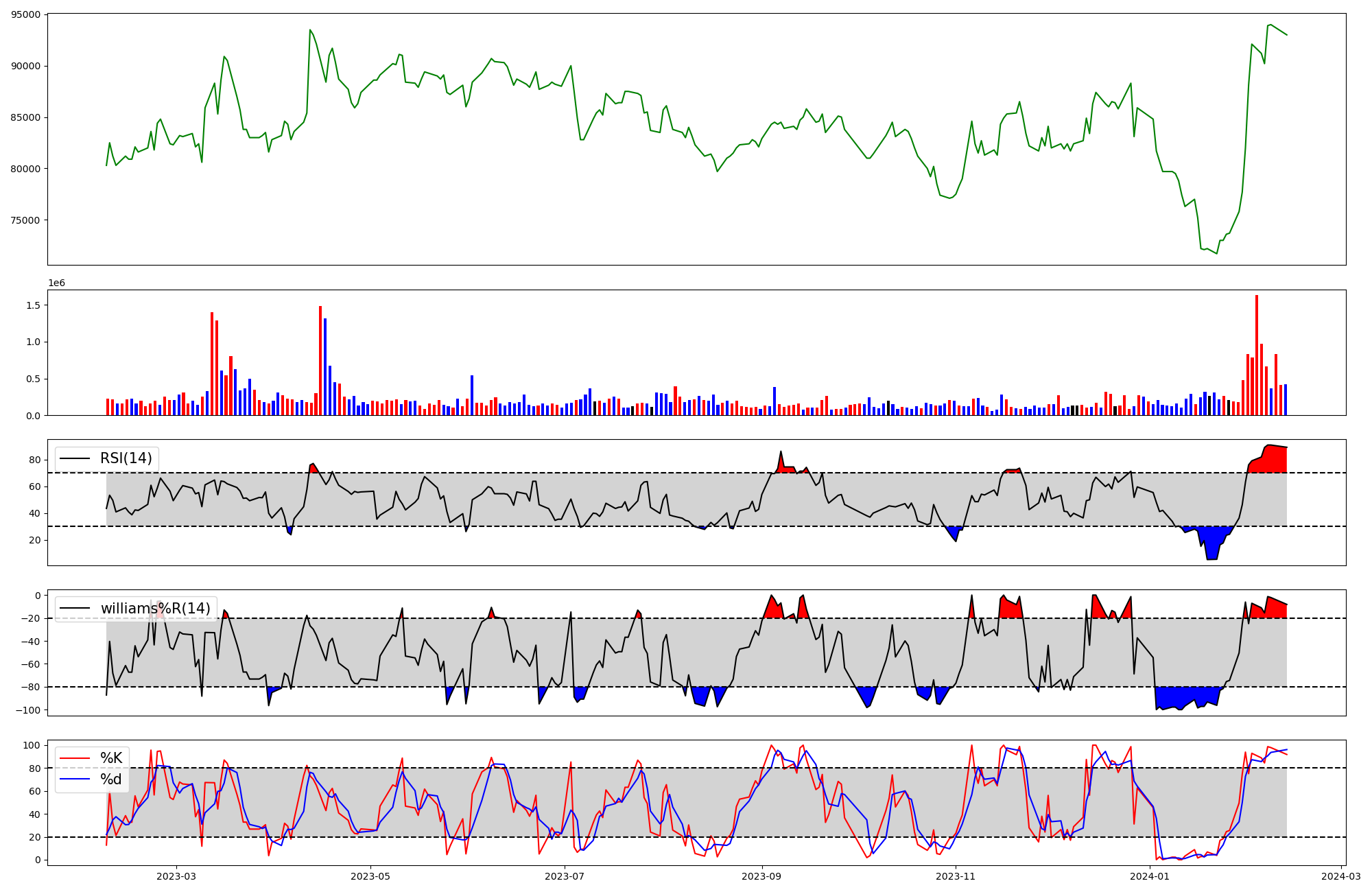Click the blue %d legend line sample
The width and height of the screenshot is (1372, 892).
click(74, 779)
